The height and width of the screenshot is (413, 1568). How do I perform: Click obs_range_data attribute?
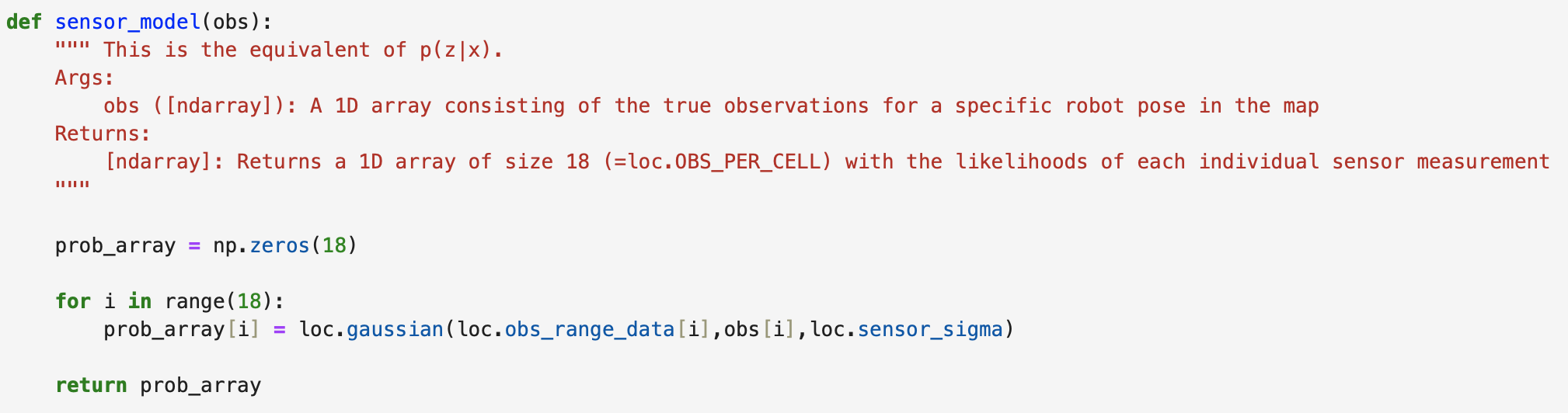pyautogui.click(x=590, y=330)
